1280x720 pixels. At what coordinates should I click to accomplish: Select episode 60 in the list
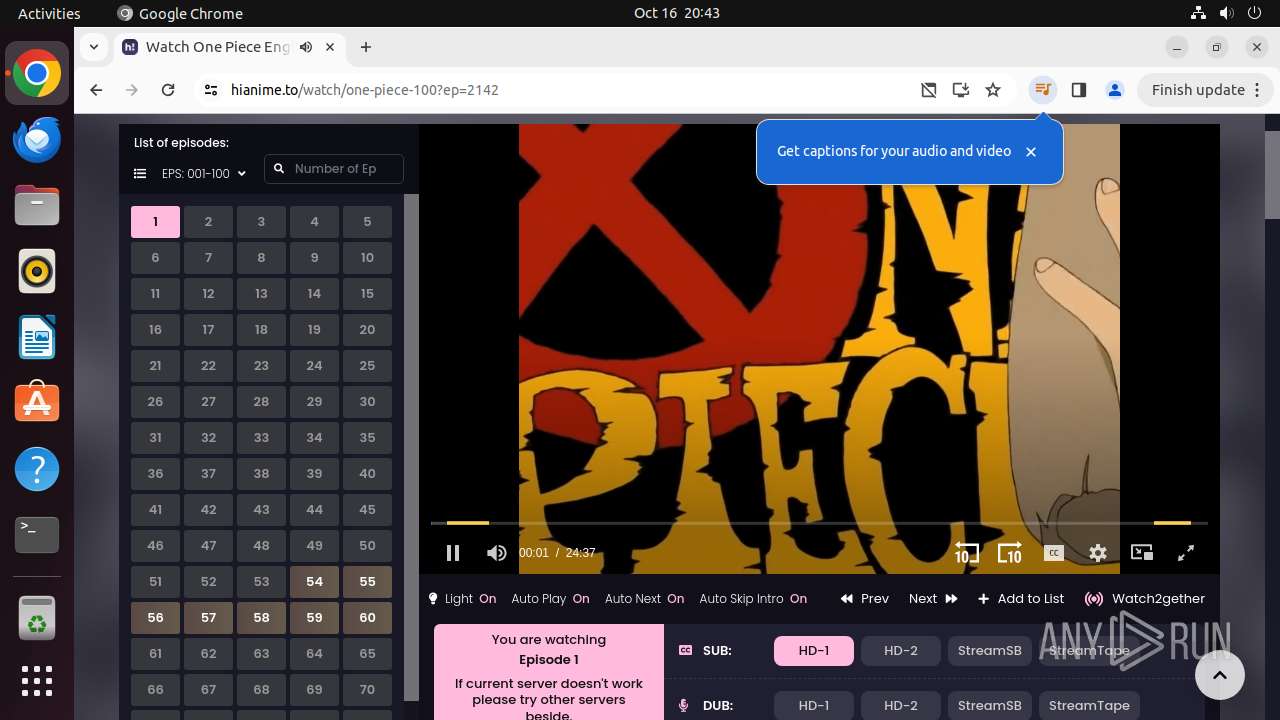367,618
